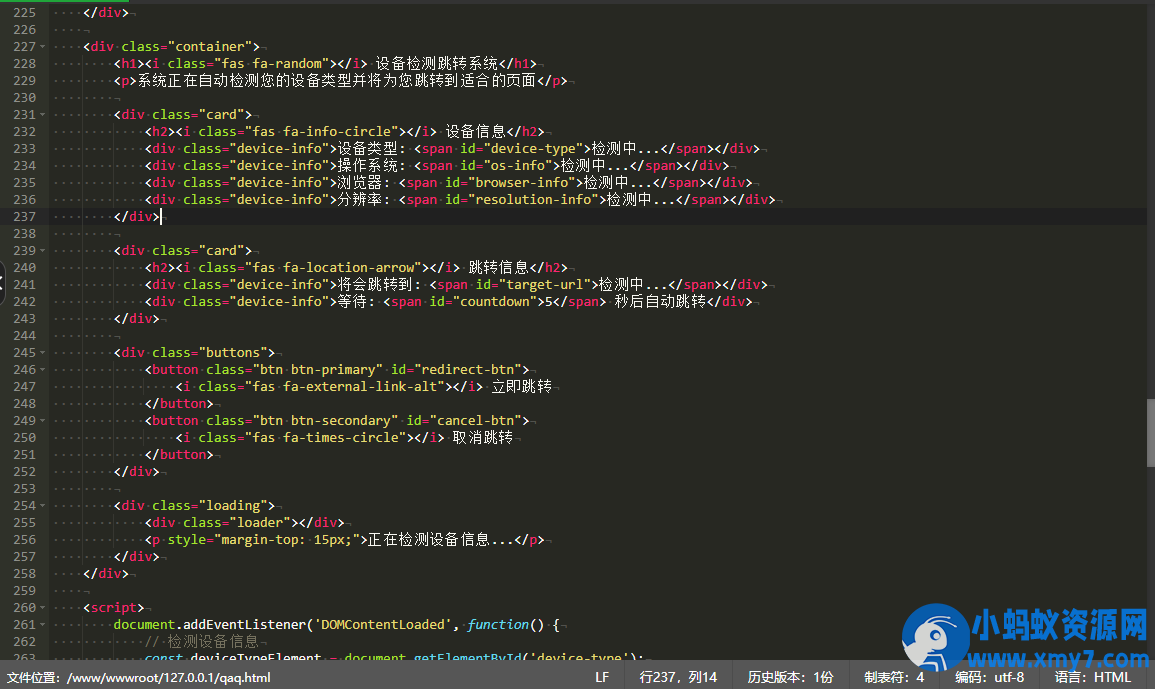Fold the second card div at line 239
The width and height of the screenshot is (1155, 689).
[43, 251]
